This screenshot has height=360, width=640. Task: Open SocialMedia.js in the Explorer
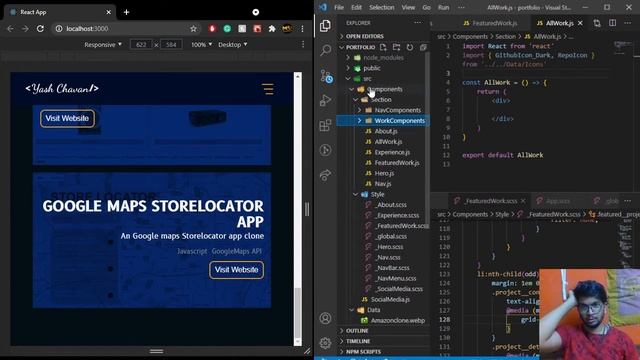pos(390,300)
